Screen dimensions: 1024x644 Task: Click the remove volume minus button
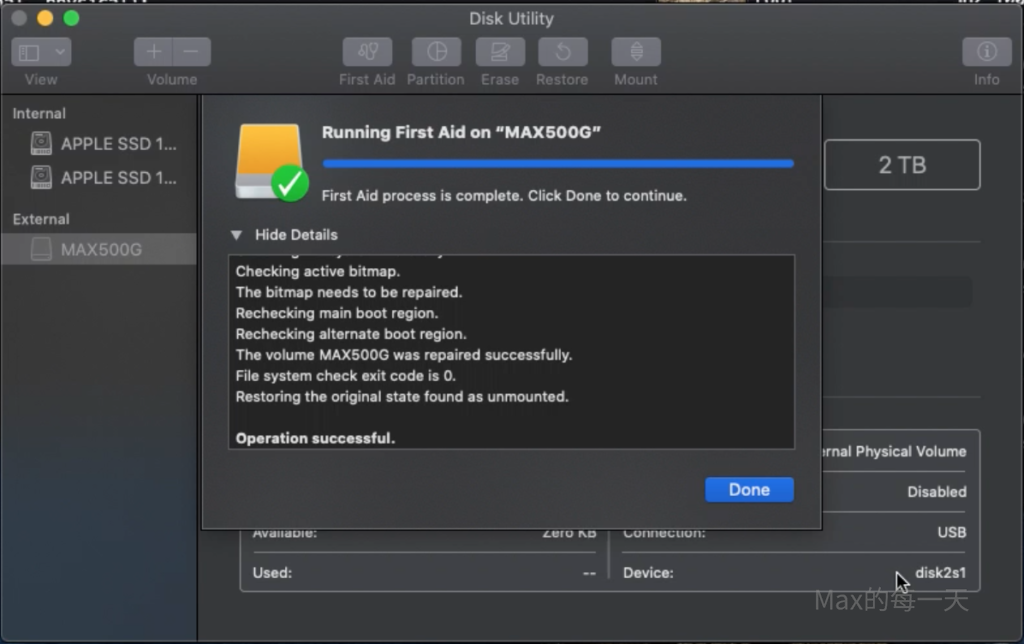[191, 52]
